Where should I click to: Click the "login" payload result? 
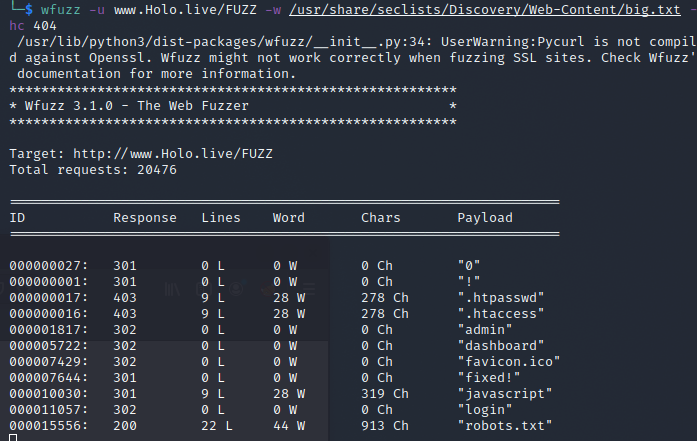(485, 411)
